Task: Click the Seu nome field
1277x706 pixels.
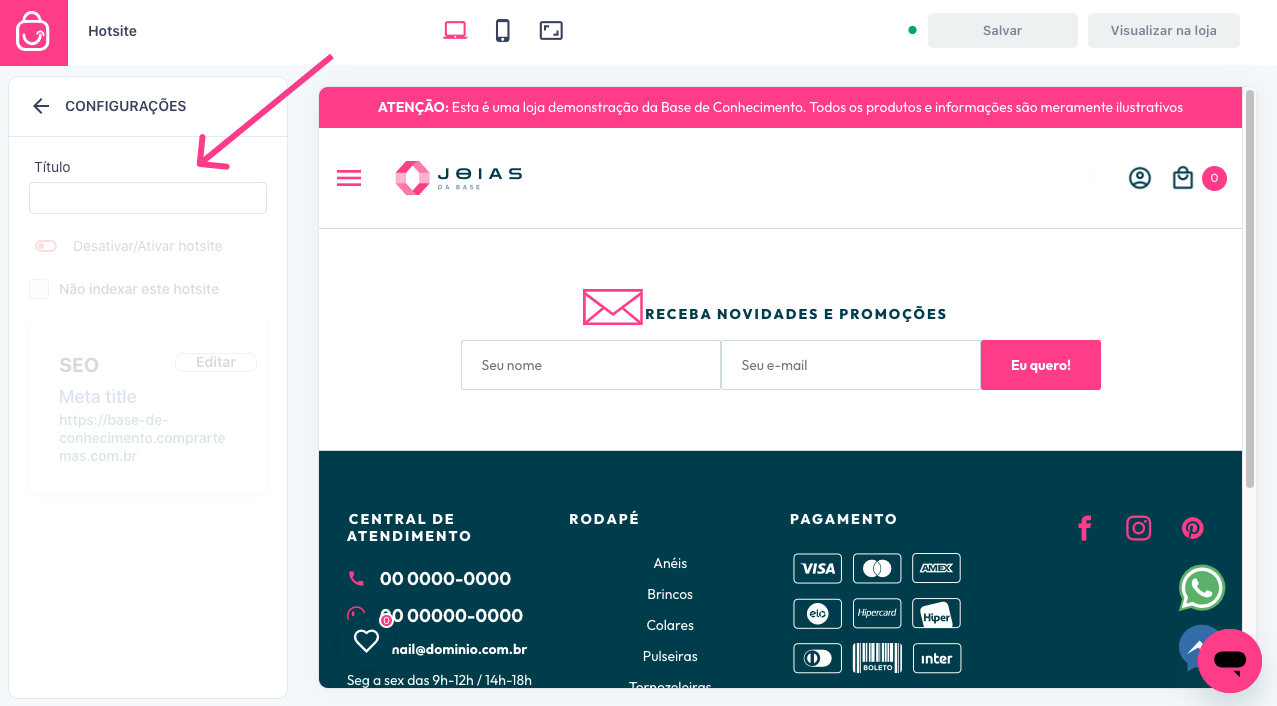Action: click(x=591, y=365)
